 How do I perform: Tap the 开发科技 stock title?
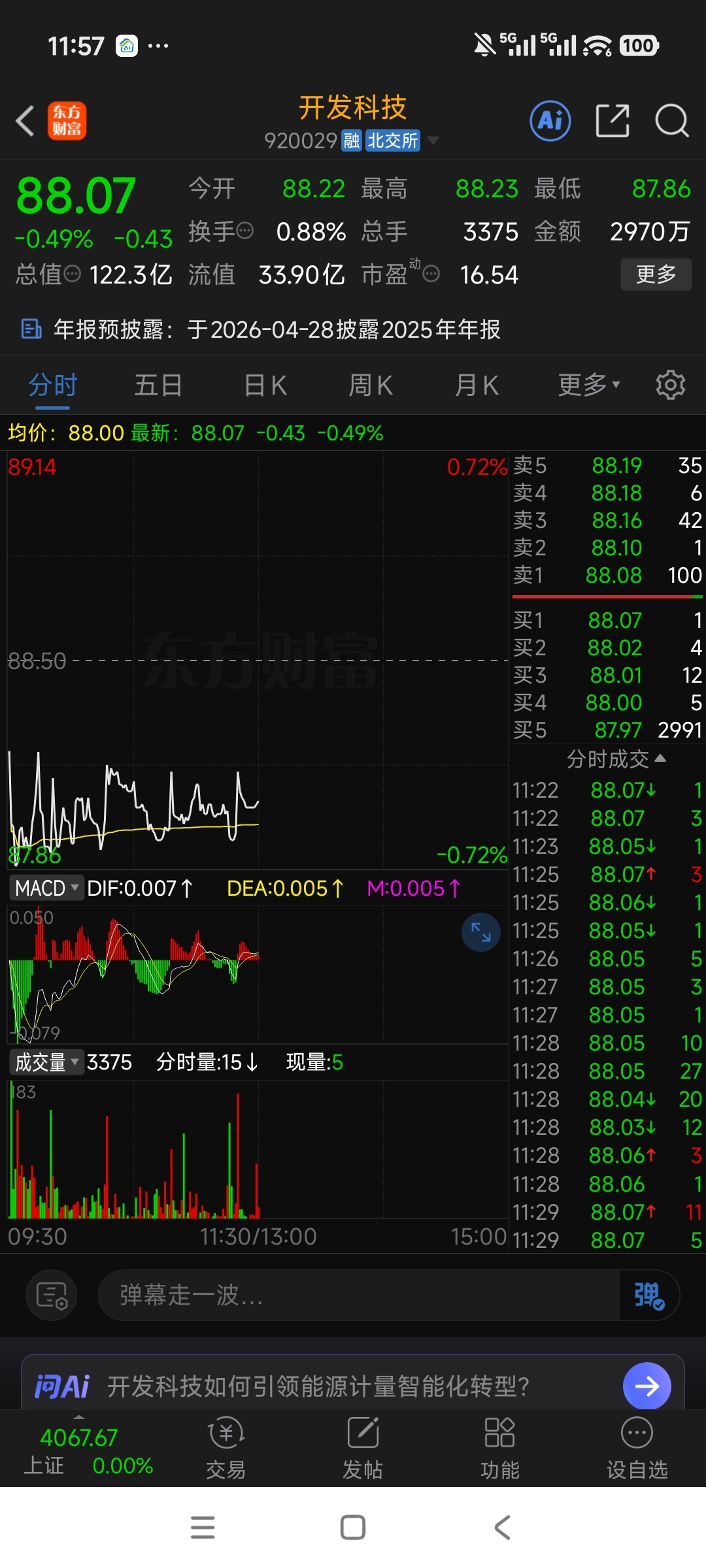click(x=353, y=108)
